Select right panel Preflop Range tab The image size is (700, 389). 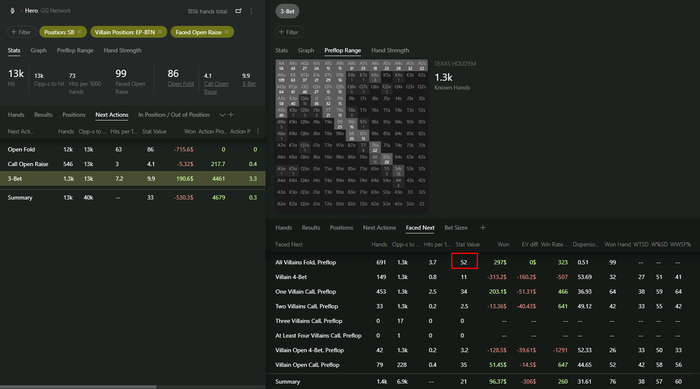(x=342, y=50)
